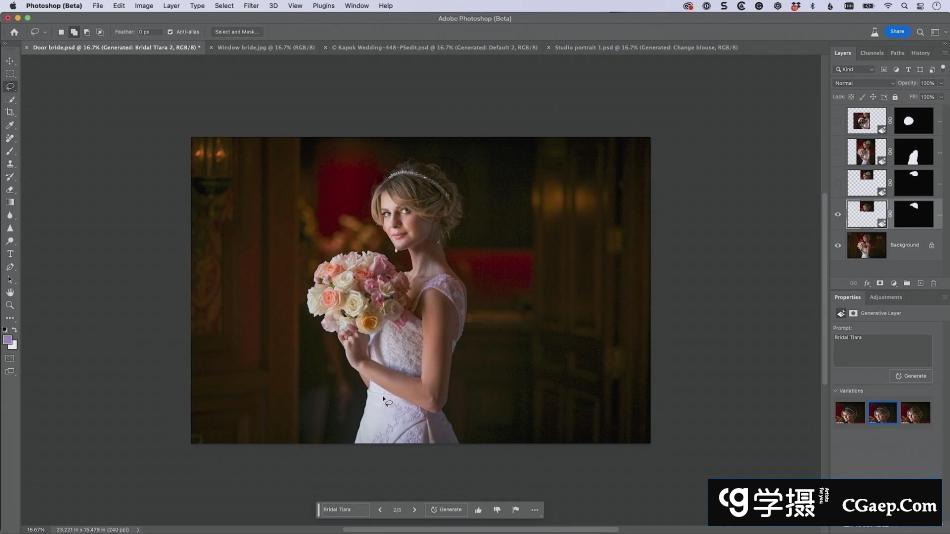Click the foreground color swatch

[x=8, y=339]
